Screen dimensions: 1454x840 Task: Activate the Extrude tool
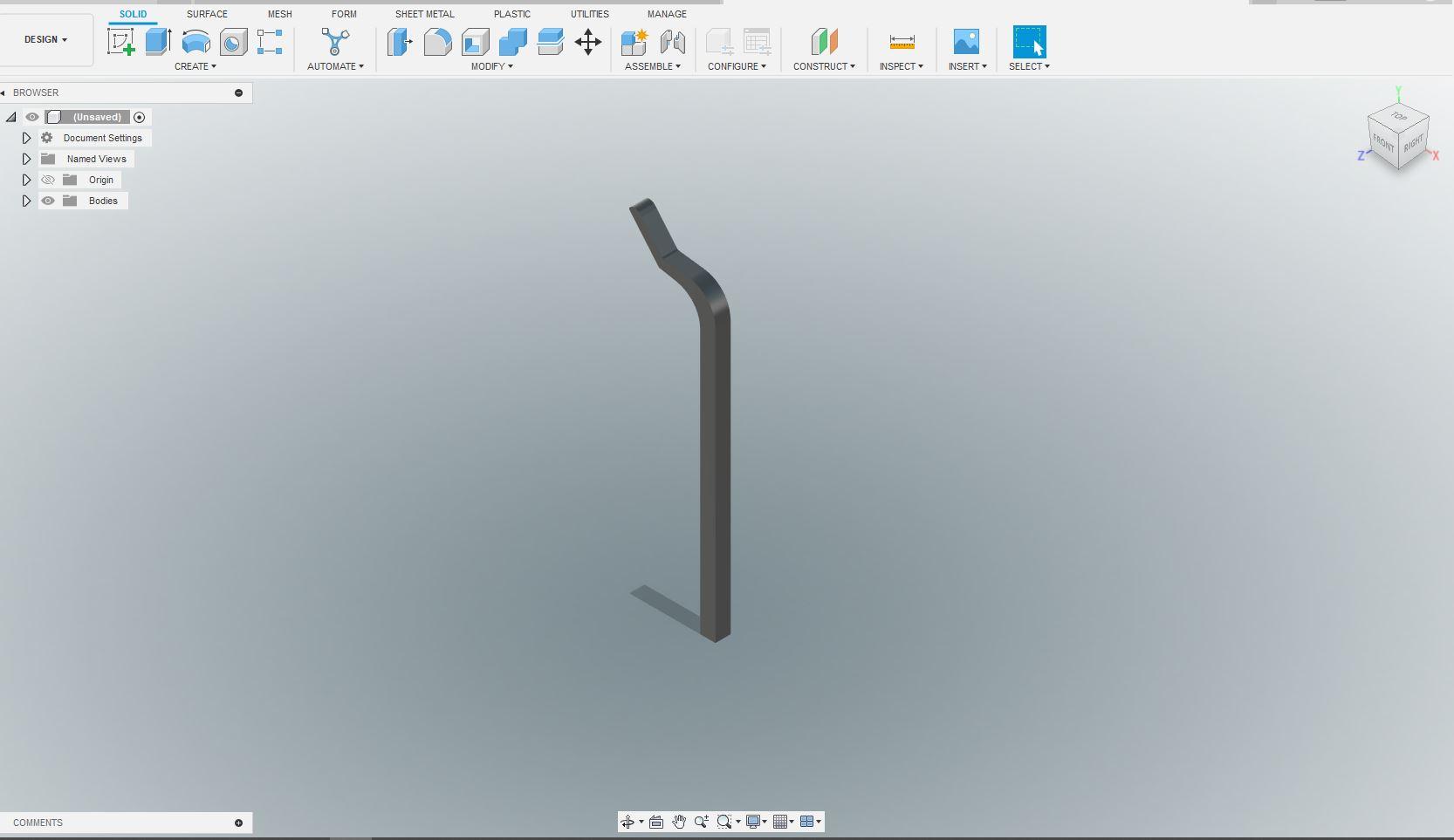(x=158, y=42)
